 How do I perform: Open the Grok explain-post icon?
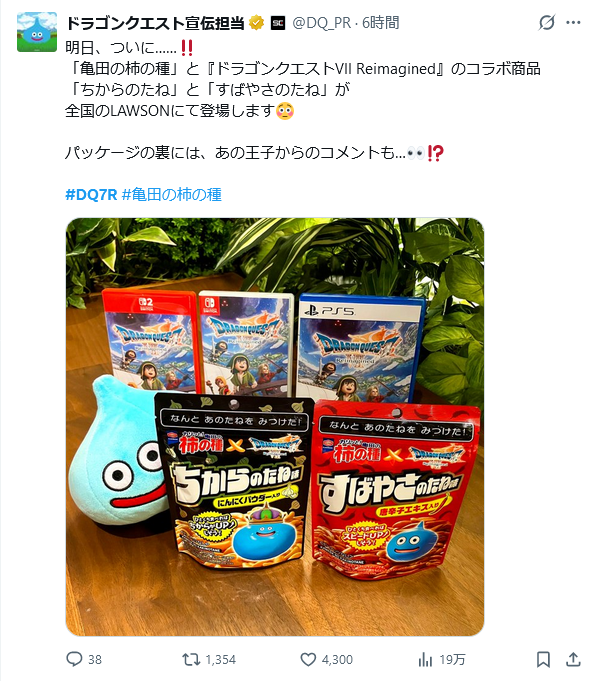click(547, 23)
